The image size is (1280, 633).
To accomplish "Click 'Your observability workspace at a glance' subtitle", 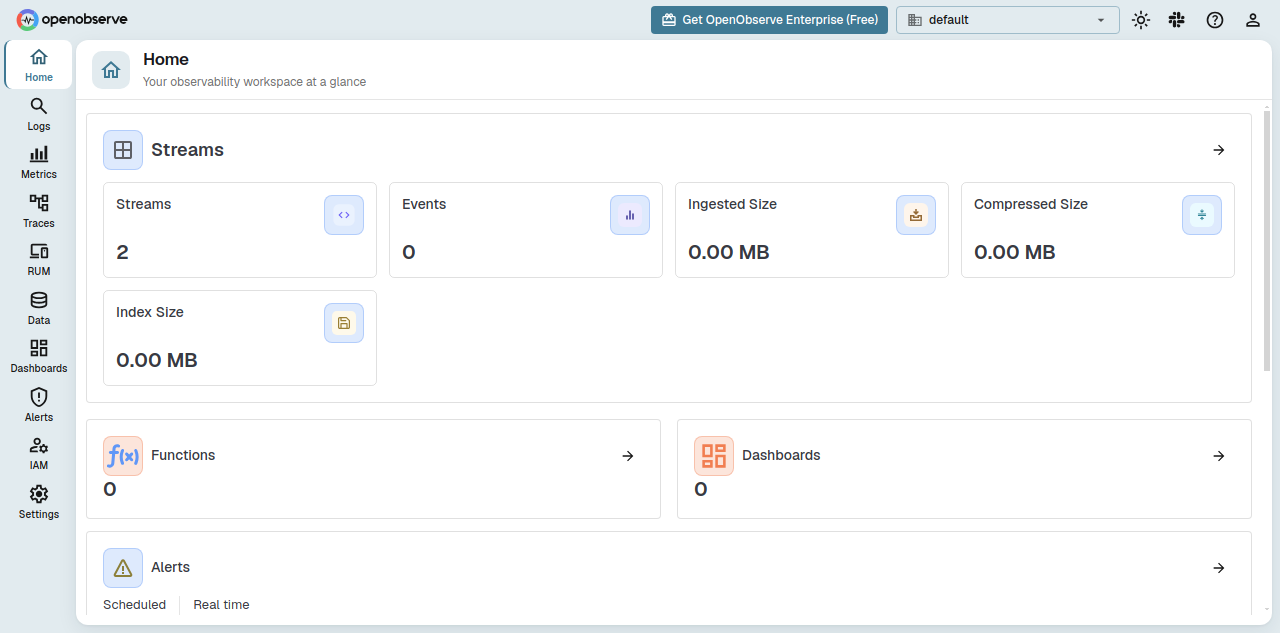I will pos(254,82).
